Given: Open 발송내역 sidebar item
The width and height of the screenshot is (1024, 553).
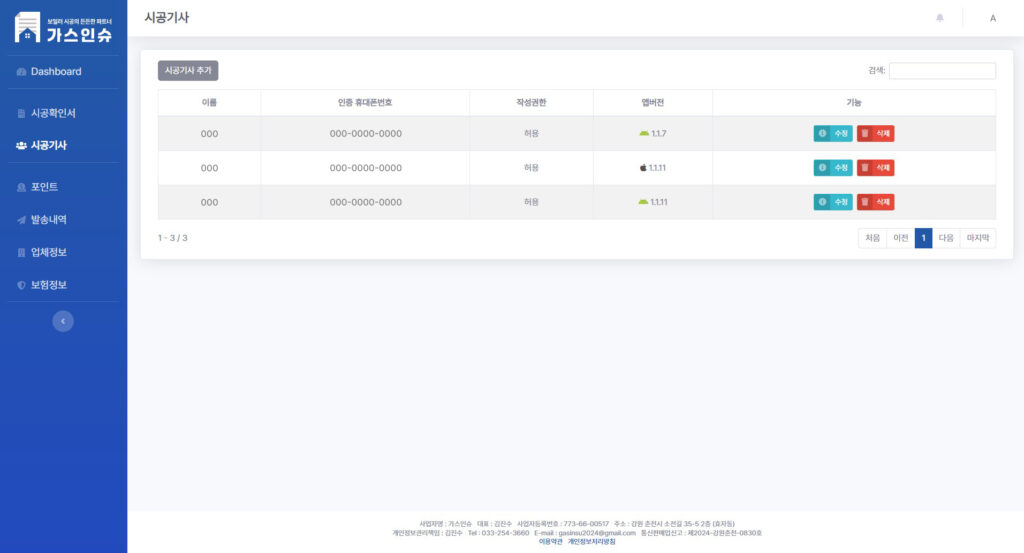Looking at the screenshot, I should pyautogui.click(x=48, y=220).
